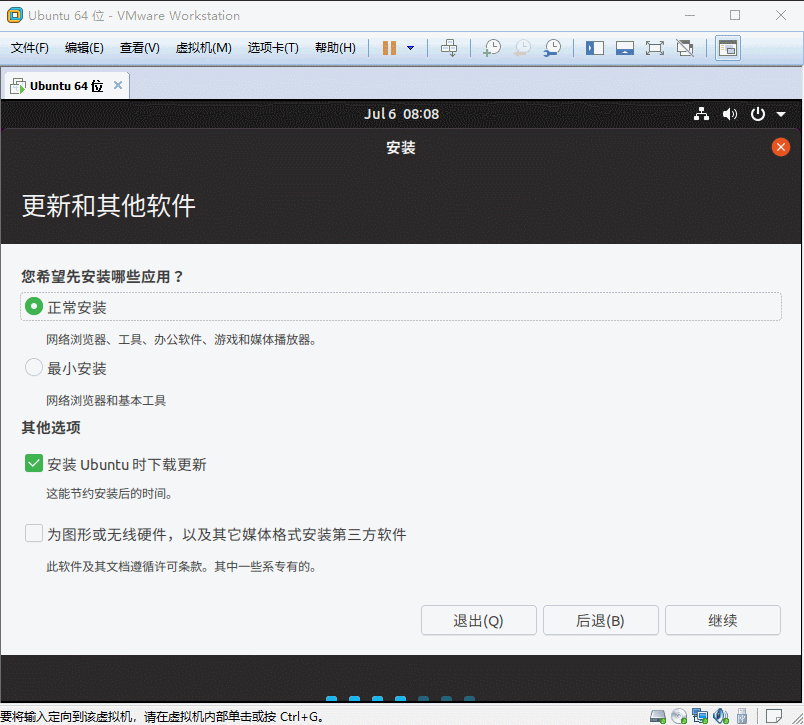Uncheck 安装 Ubuntu 时下载更新 checkbox
The width and height of the screenshot is (804, 725).
[x=35, y=464]
